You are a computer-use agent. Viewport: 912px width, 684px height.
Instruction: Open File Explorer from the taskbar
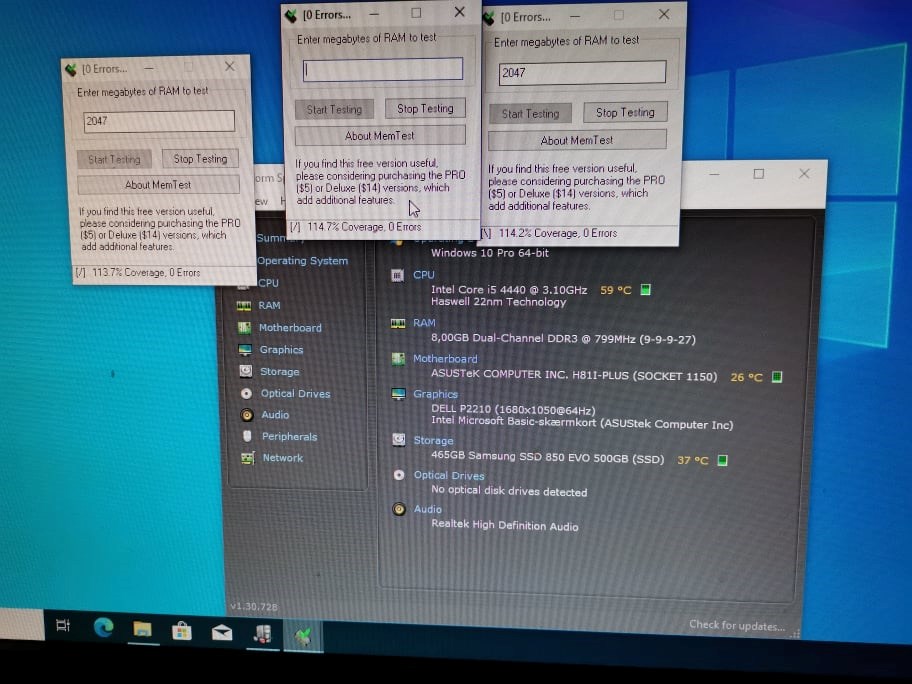pyautogui.click(x=142, y=629)
